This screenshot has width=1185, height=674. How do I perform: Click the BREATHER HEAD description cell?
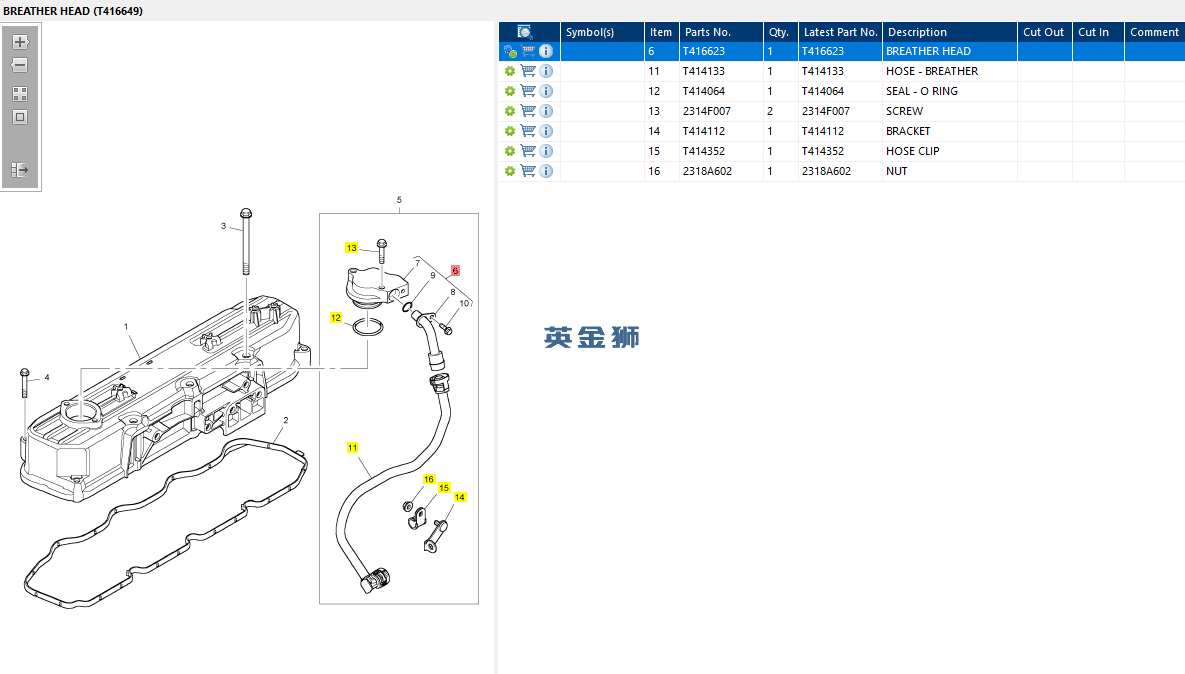point(949,51)
